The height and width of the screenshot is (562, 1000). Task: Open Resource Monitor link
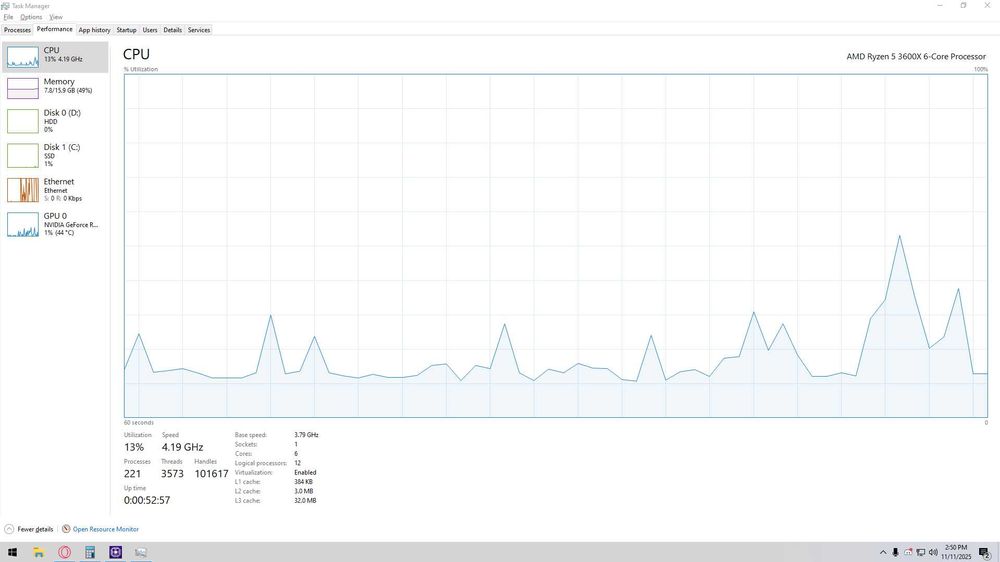click(105, 529)
